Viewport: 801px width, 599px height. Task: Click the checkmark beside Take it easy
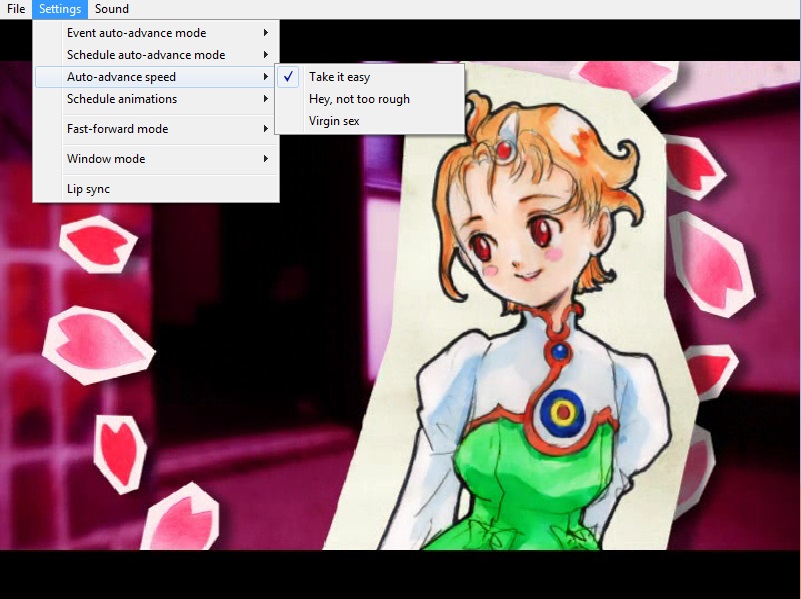[289, 77]
